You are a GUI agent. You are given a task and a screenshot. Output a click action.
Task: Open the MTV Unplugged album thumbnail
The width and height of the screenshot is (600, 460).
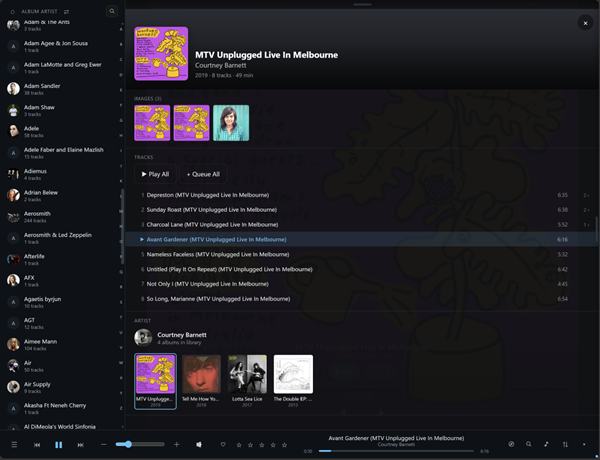[x=155, y=381]
